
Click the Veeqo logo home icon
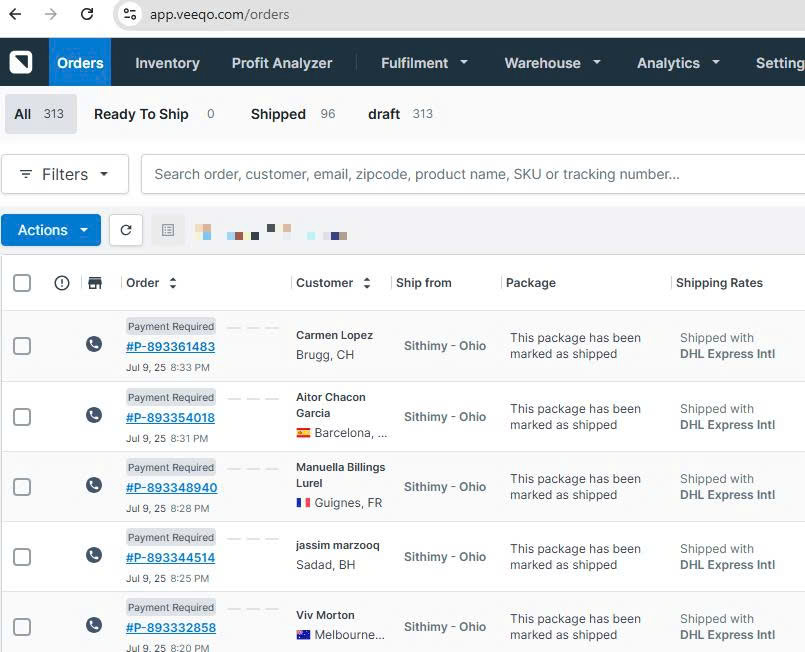click(21, 62)
